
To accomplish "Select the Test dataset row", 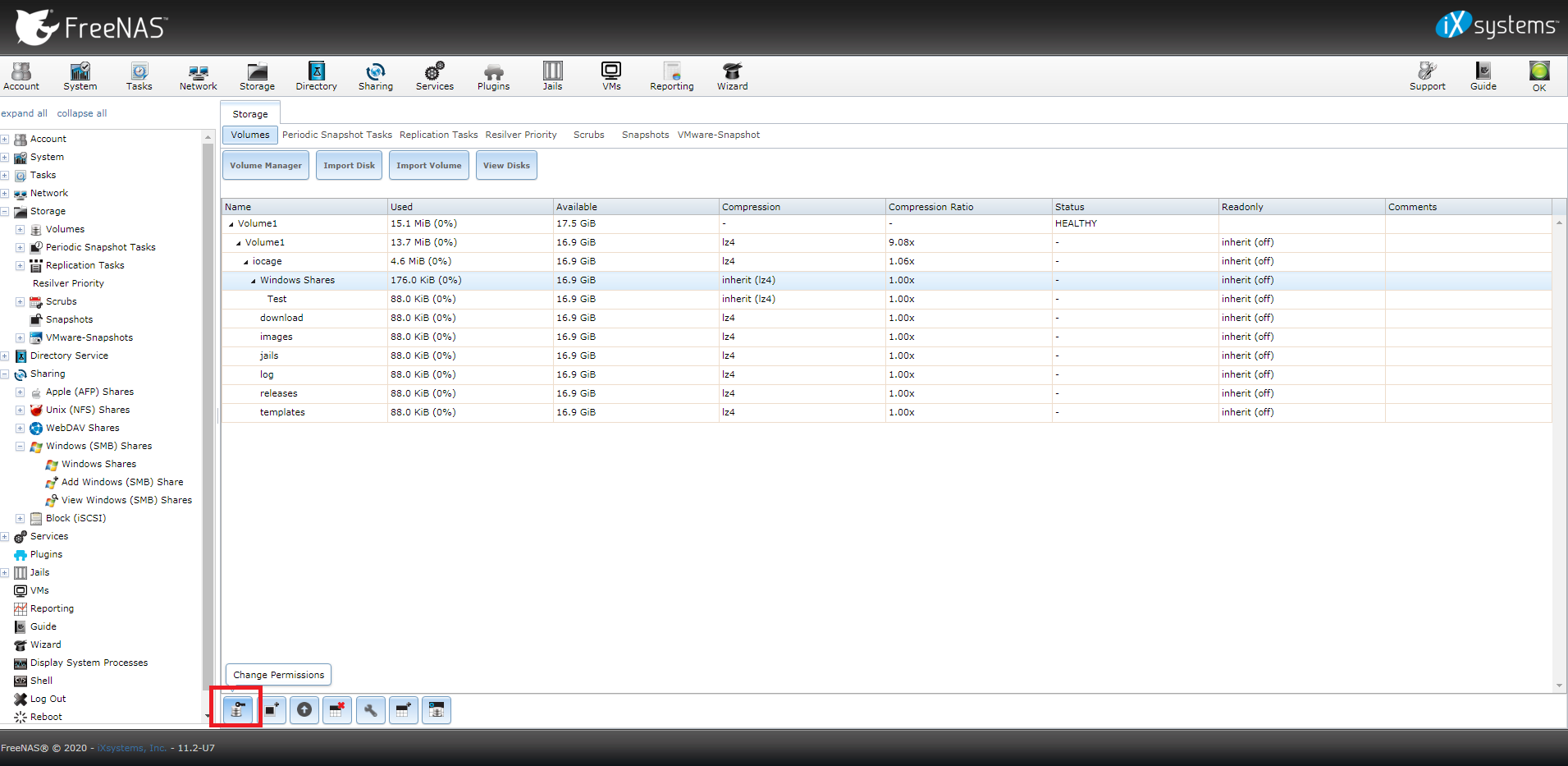I will click(x=886, y=300).
